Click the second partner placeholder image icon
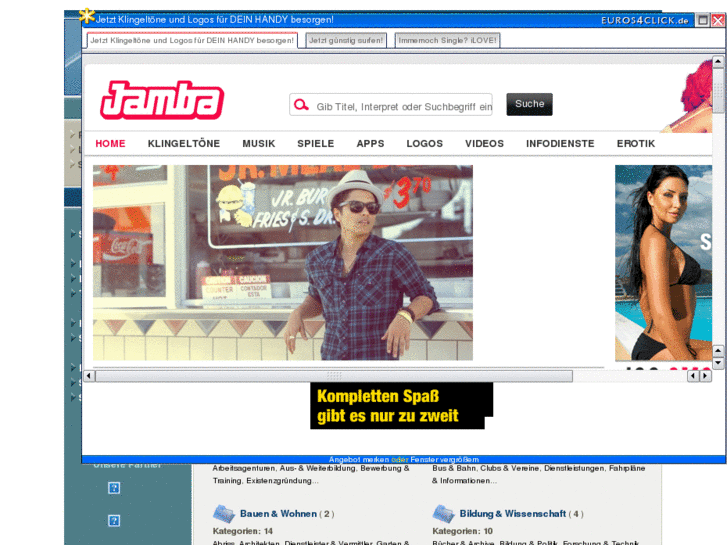This screenshot has width=727, height=545. (114, 520)
